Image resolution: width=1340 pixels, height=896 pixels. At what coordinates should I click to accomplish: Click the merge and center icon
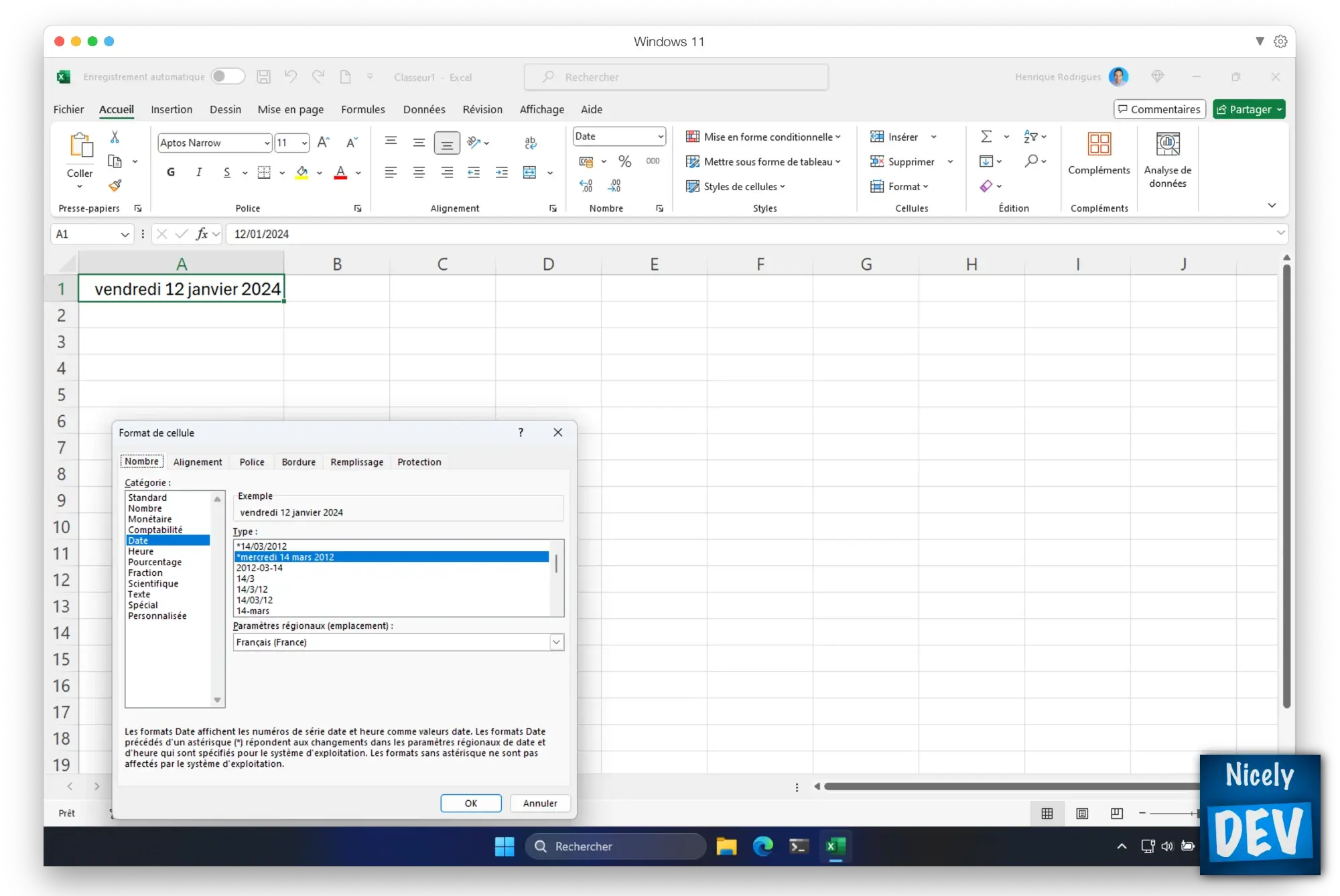click(x=530, y=173)
